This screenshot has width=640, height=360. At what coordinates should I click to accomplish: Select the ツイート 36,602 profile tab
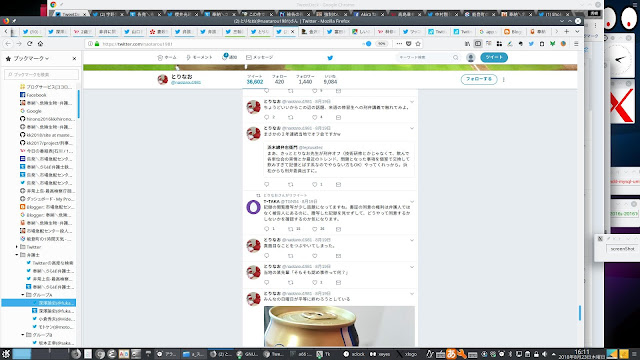pyautogui.click(x=255, y=79)
